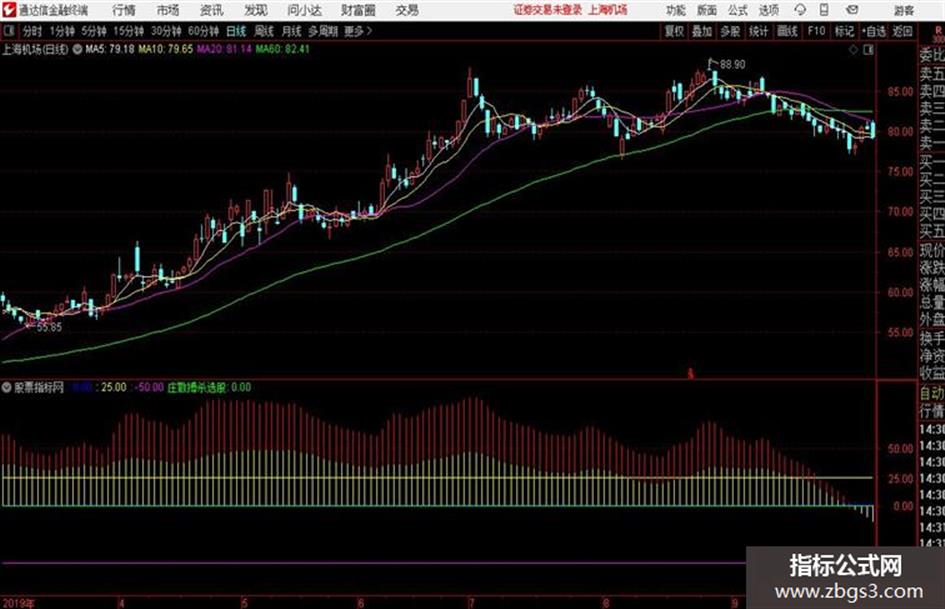The image size is (945, 609).
Task: Switch to 周线 weekly period
Action: click(x=264, y=31)
